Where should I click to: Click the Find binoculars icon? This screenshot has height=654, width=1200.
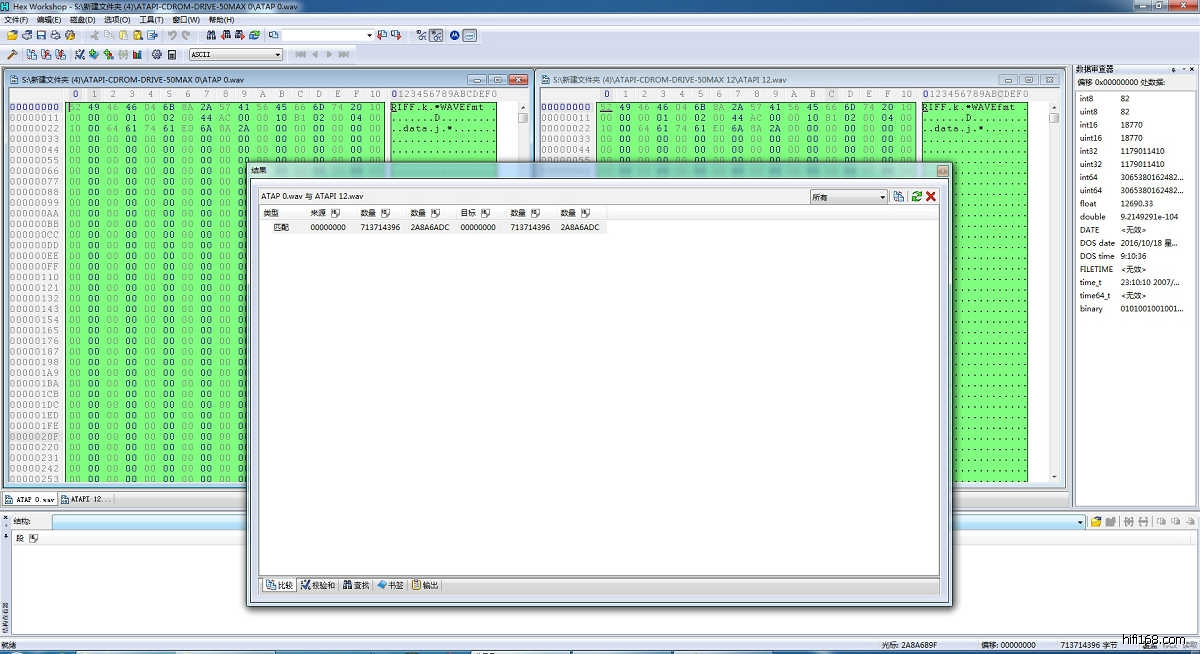[211, 35]
